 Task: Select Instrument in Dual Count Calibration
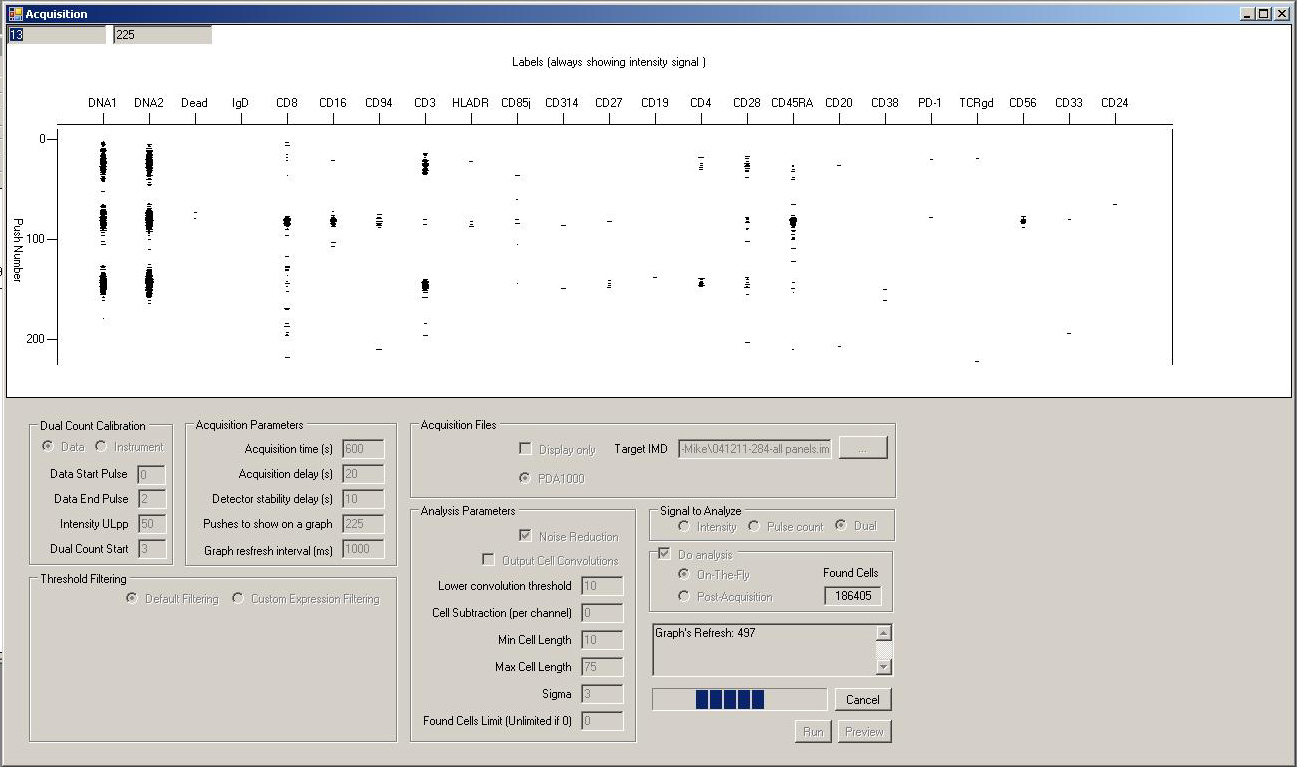[101, 446]
